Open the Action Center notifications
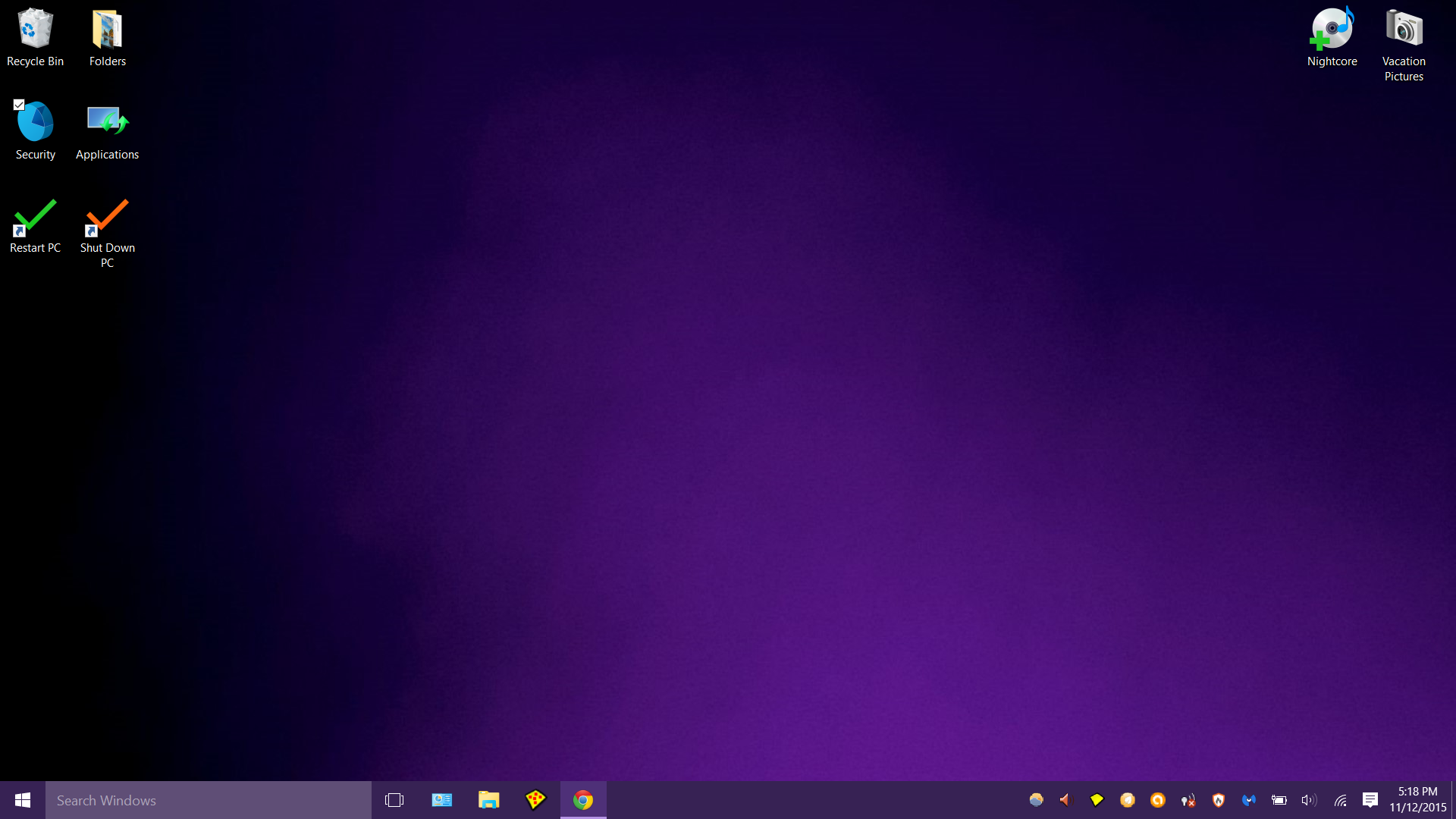The image size is (1456, 819). [x=1370, y=800]
